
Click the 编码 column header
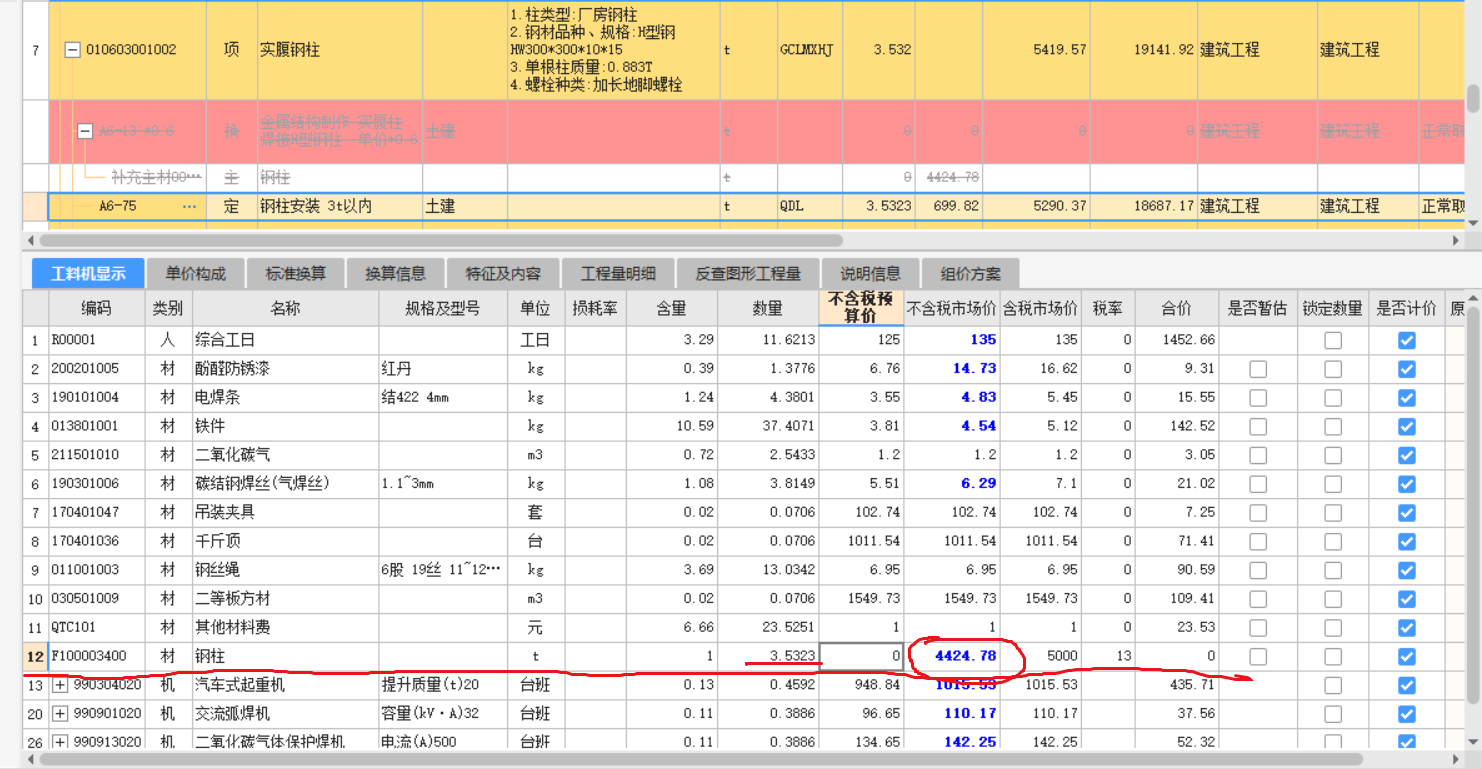point(97,308)
